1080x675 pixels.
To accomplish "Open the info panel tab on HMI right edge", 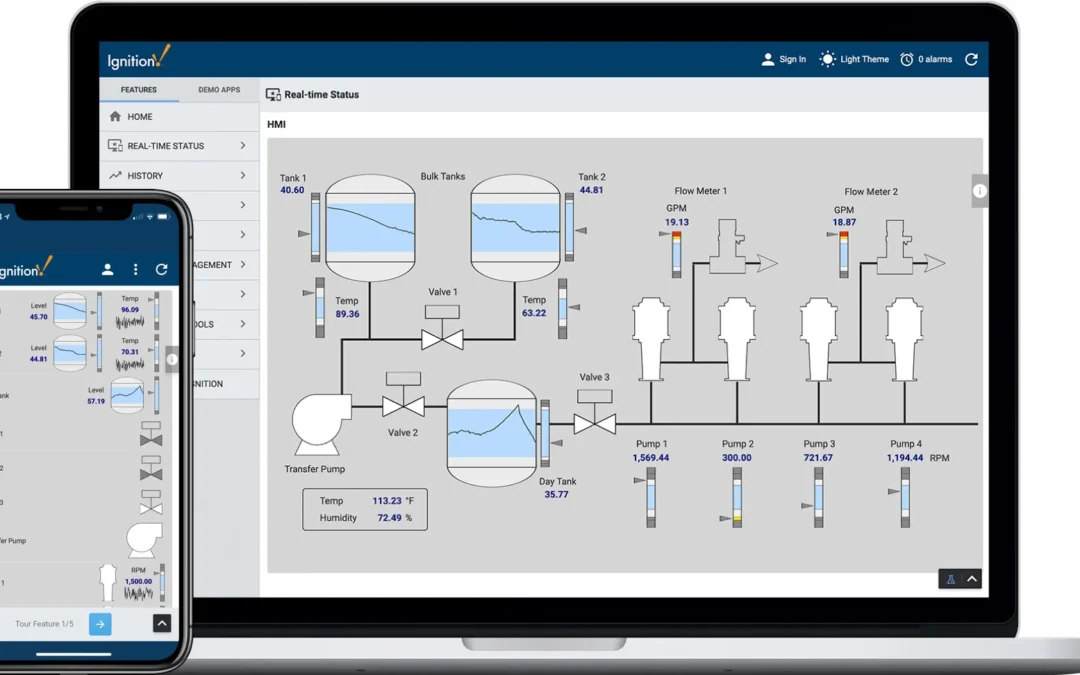I will coord(979,191).
